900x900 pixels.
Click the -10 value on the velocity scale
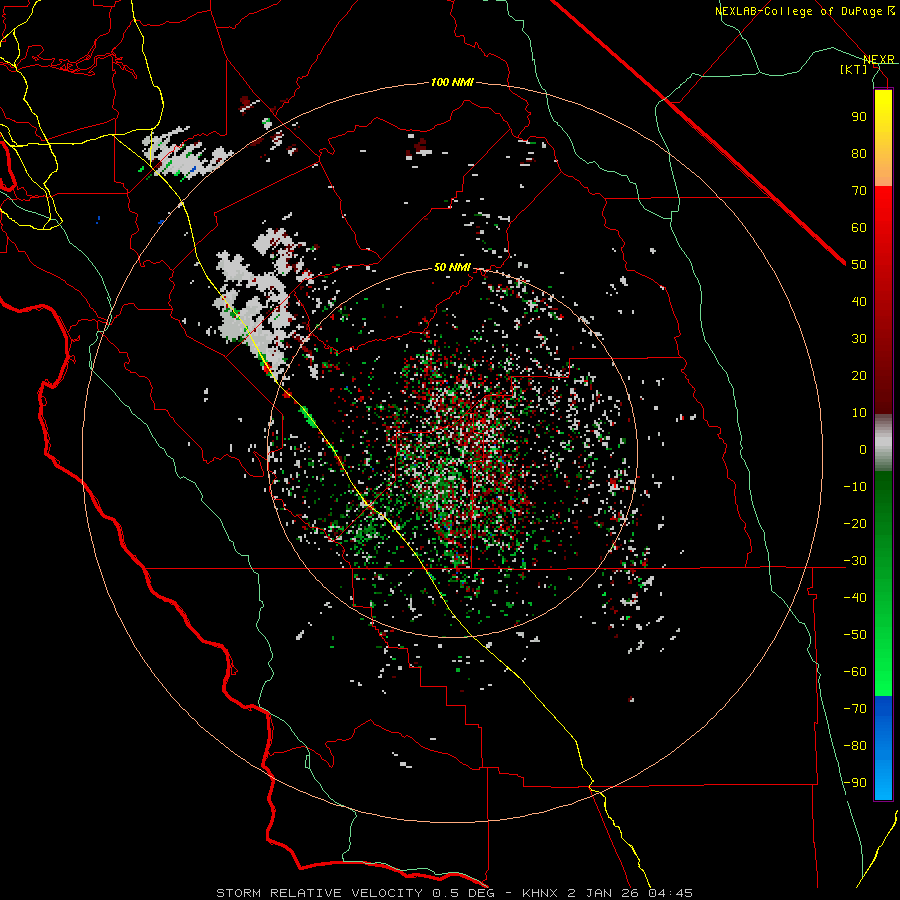pyautogui.click(x=855, y=487)
